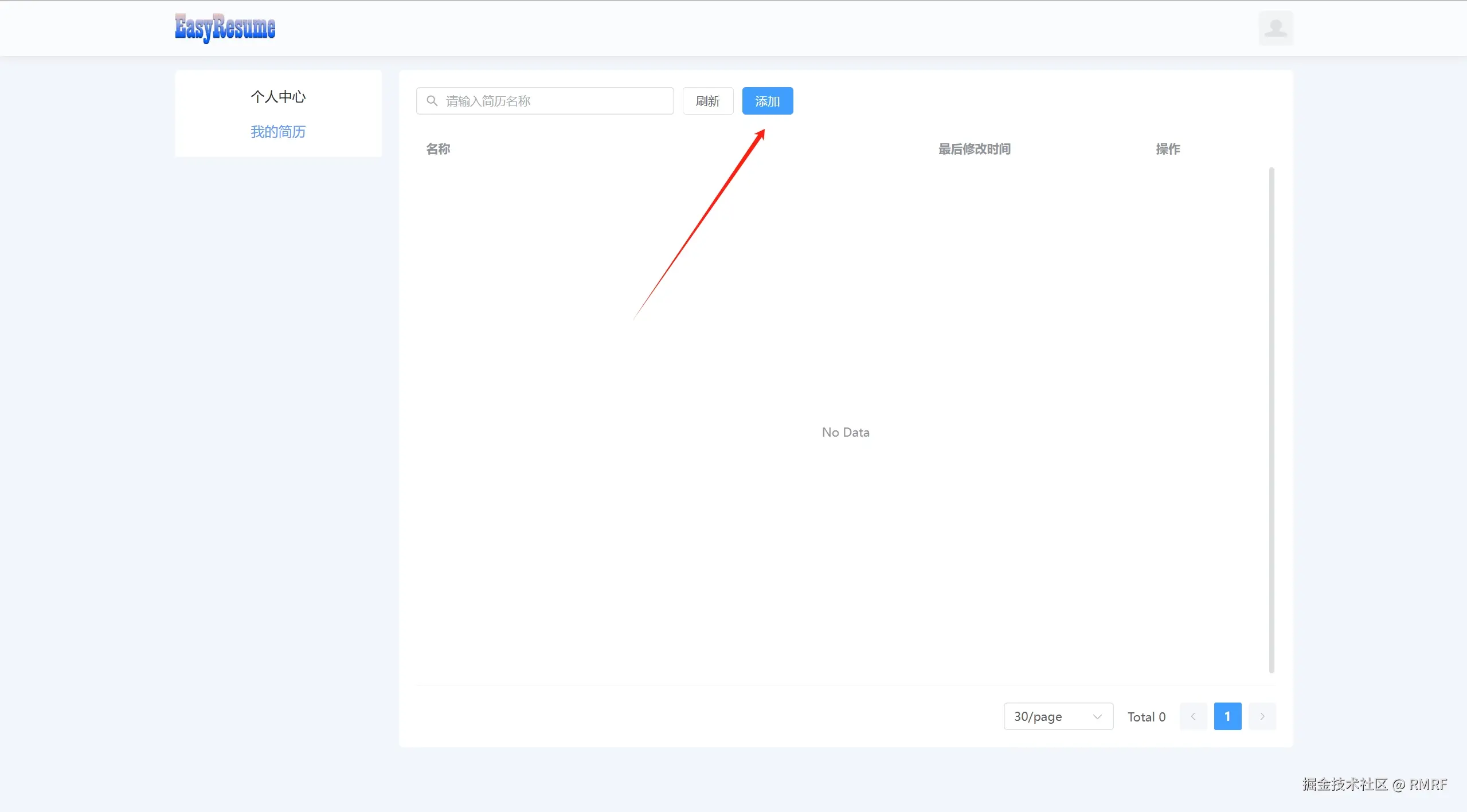Go to the previous page arrow
Screen dimensions: 1467x812
[x=1193, y=716]
